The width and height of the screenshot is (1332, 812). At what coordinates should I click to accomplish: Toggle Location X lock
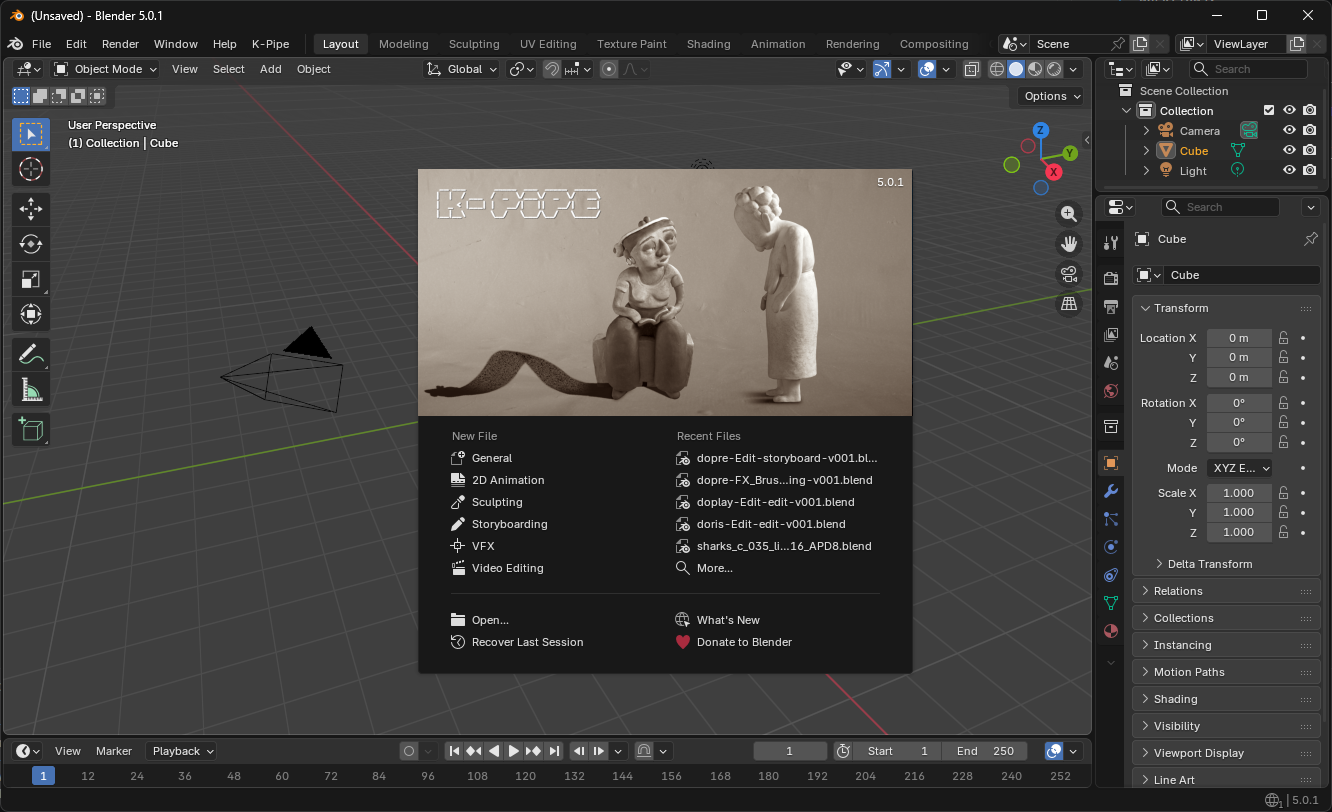(1283, 338)
